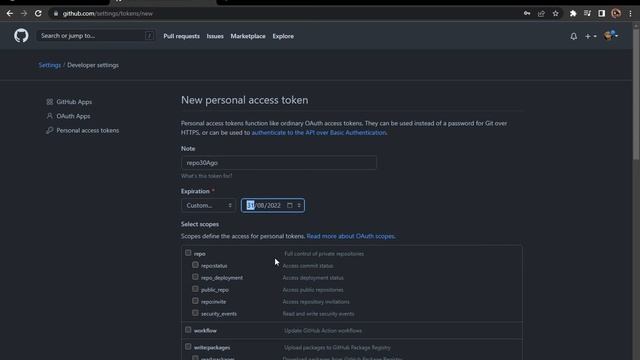The image size is (640, 360).
Task: Open the notifications bell
Action: click(x=573, y=36)
